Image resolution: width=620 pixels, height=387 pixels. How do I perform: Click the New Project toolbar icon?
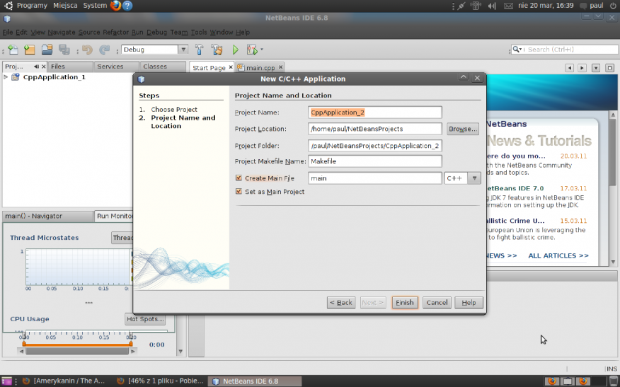pos(30,50)
